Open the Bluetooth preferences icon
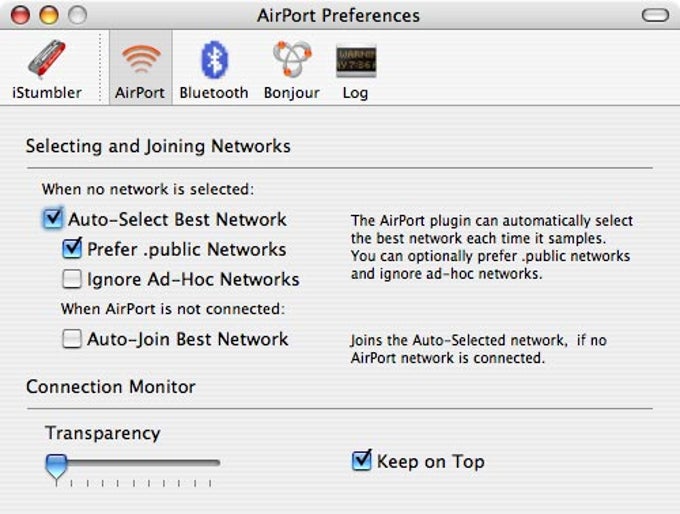This screenshot has height=514, width=680. (214, 60)
